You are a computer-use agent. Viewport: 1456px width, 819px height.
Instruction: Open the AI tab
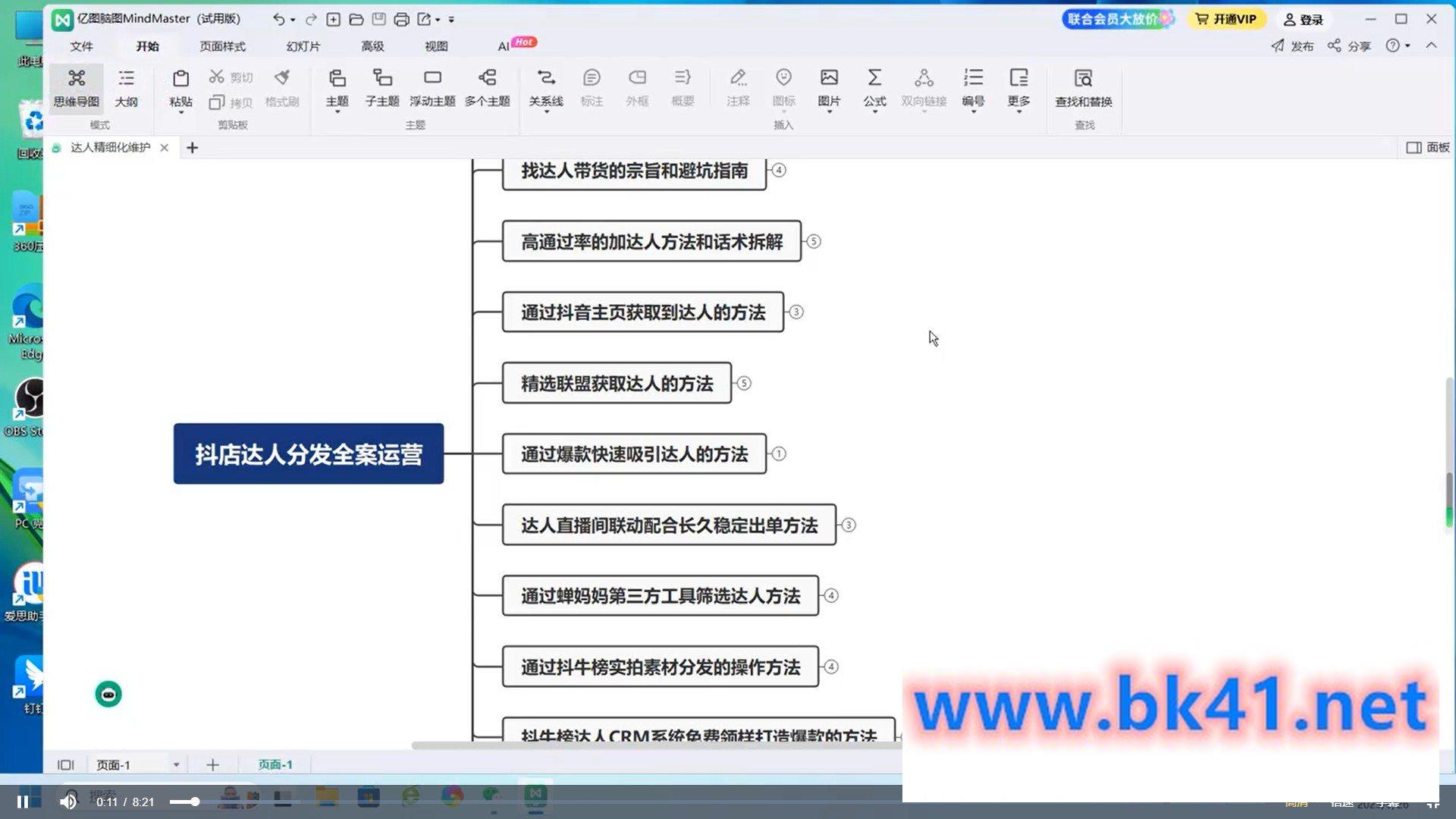tap(504, 46)
